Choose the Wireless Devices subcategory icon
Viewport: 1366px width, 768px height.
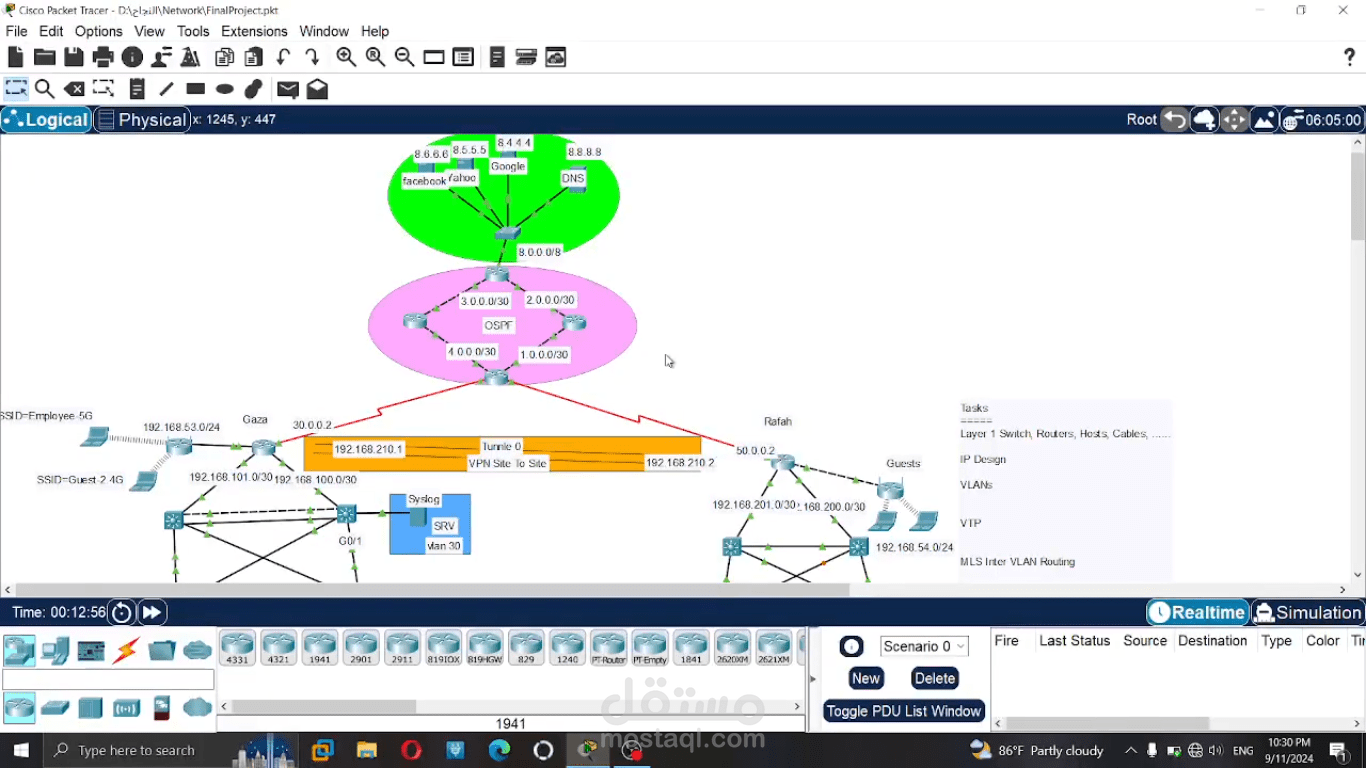[126, 708]
